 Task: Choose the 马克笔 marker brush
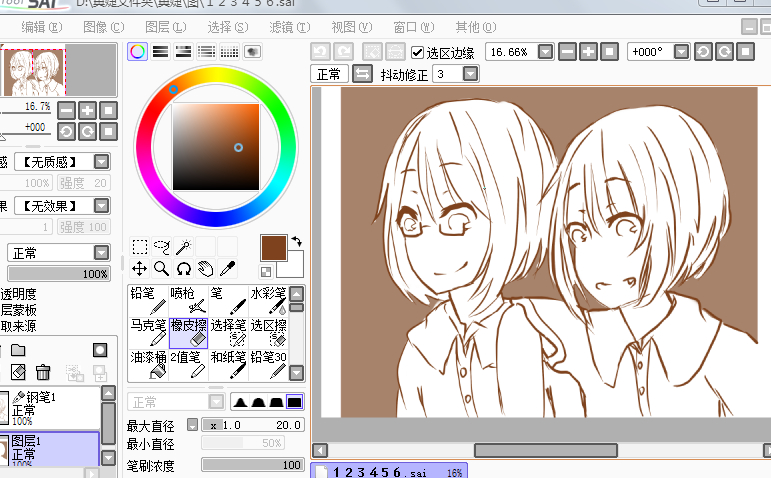click(x=148, y=332)
